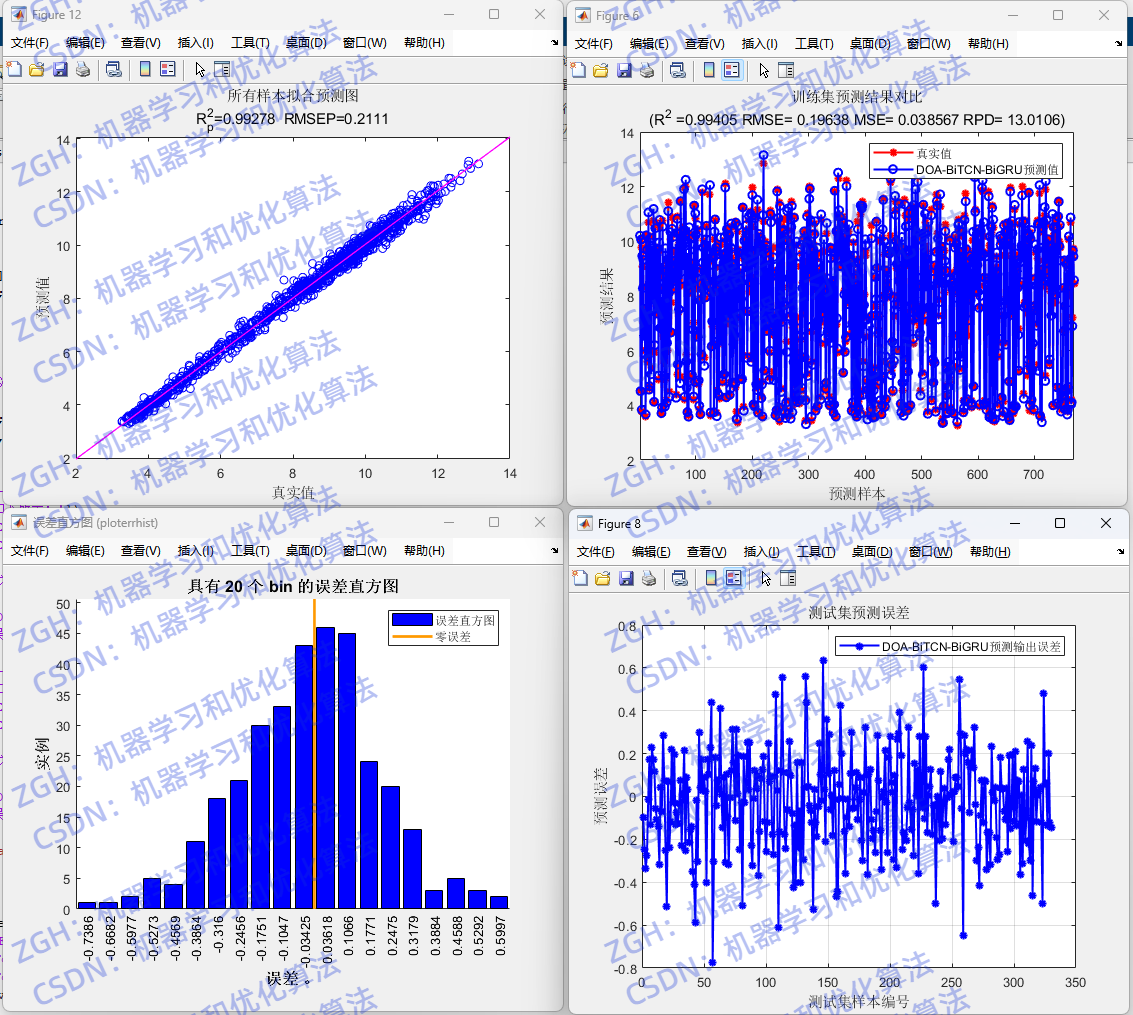
Task: Open 工具(T) menu in Figure 6
Action: [x=814, y=43]
